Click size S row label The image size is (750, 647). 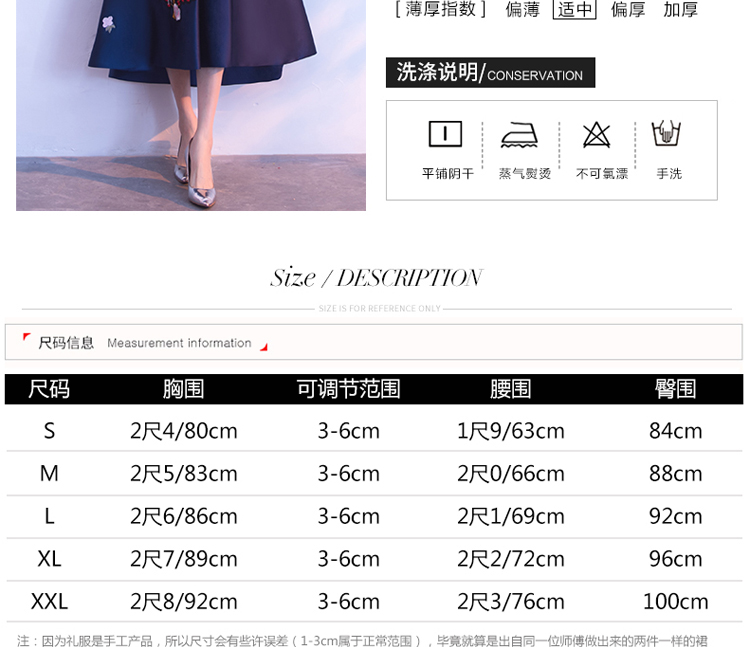pos(49,431)
